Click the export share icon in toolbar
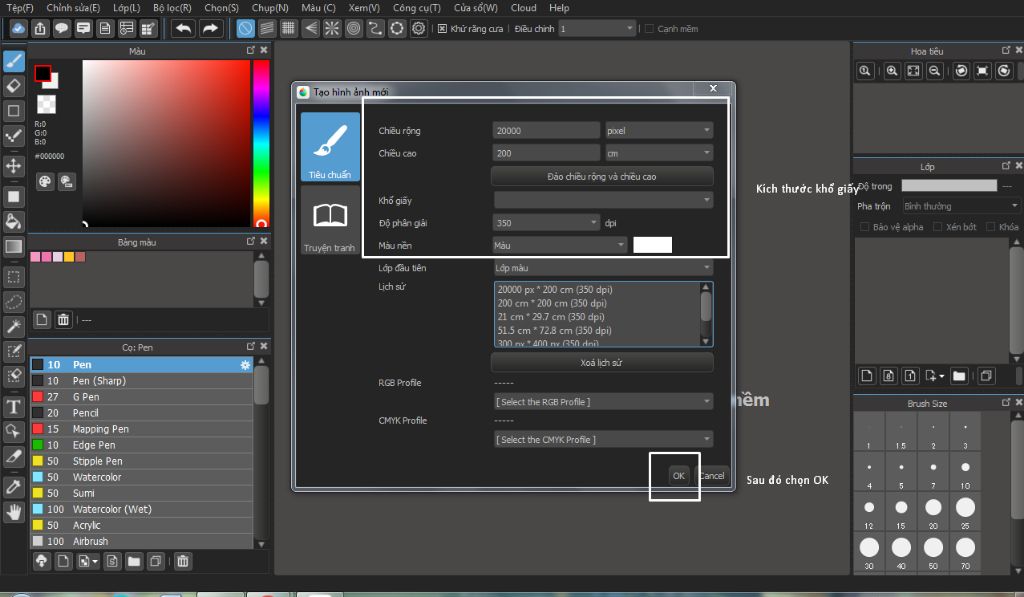Screen dimensions: 1024x597 tap(40, 29)
